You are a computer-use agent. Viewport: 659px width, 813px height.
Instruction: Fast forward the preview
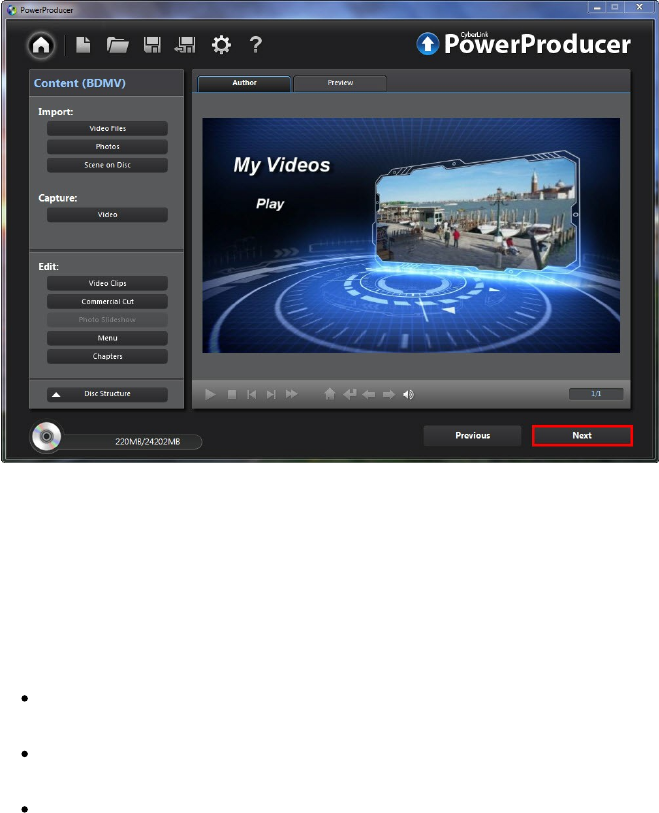[x=292, y=395]
